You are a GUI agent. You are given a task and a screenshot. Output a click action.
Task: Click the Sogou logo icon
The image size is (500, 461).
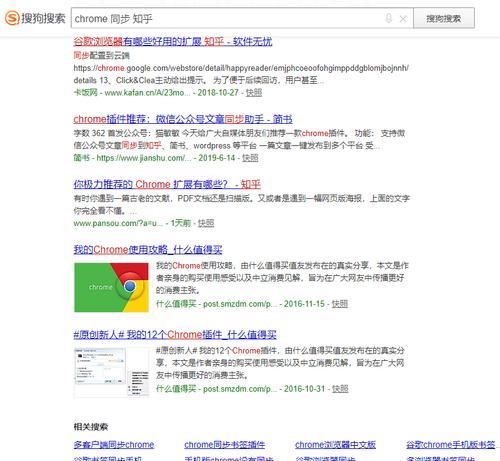coord(12,18)
